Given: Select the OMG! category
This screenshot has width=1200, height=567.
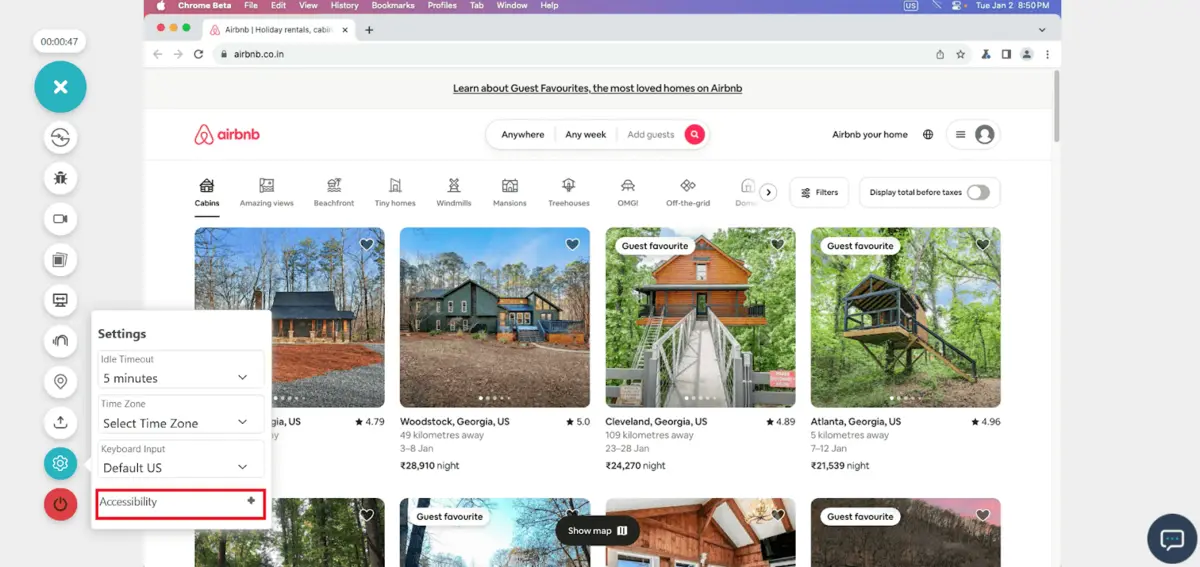Looking at the screenshot, I should (x=628, y=192).
